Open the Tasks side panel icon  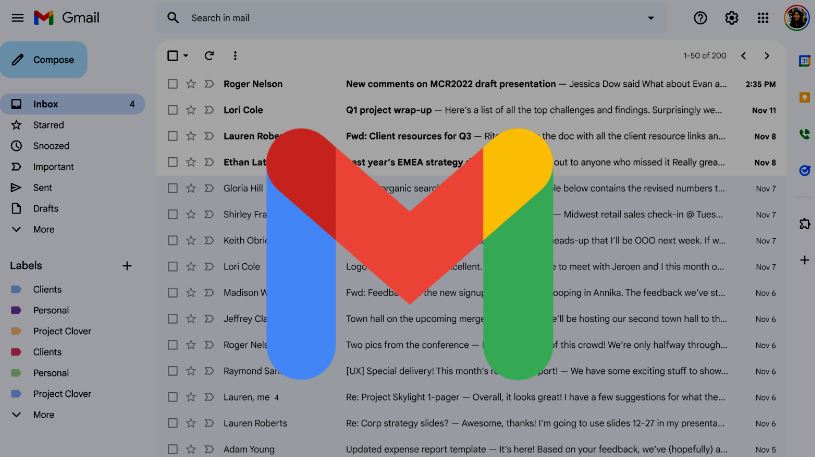804,170
